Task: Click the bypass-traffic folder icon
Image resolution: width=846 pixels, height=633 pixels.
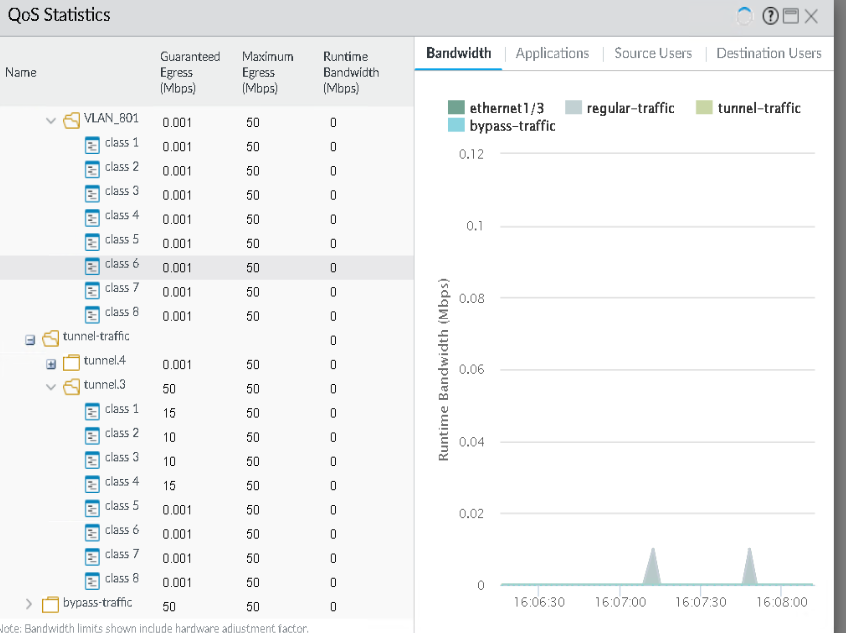Action: 51,604
